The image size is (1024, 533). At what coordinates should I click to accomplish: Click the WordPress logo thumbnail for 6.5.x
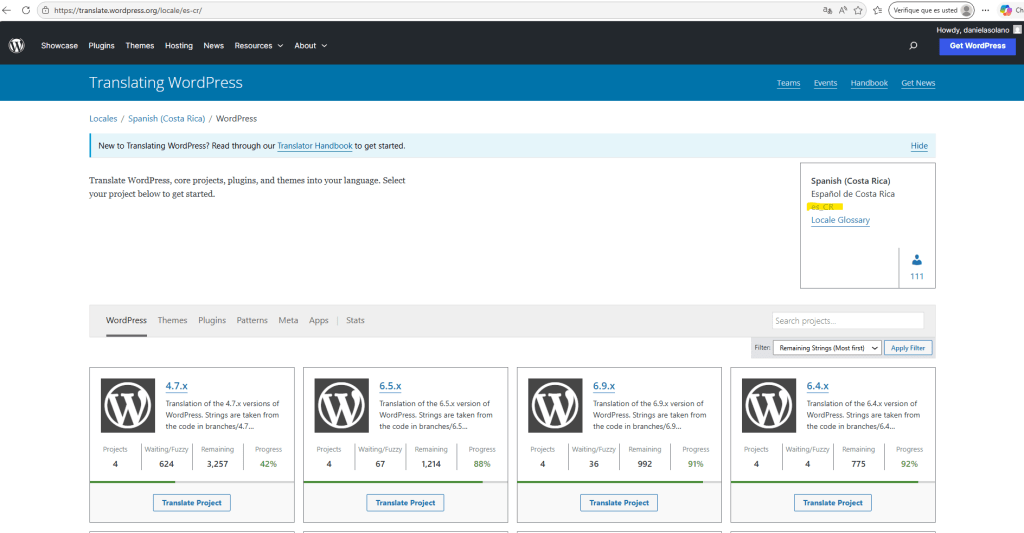click(341, 405)
